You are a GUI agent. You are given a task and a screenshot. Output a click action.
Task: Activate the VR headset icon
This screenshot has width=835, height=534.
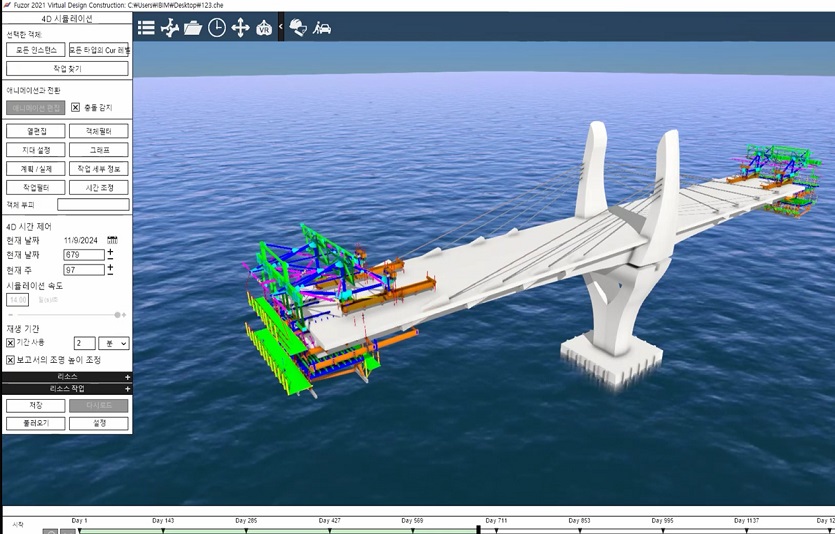[264, 28]
